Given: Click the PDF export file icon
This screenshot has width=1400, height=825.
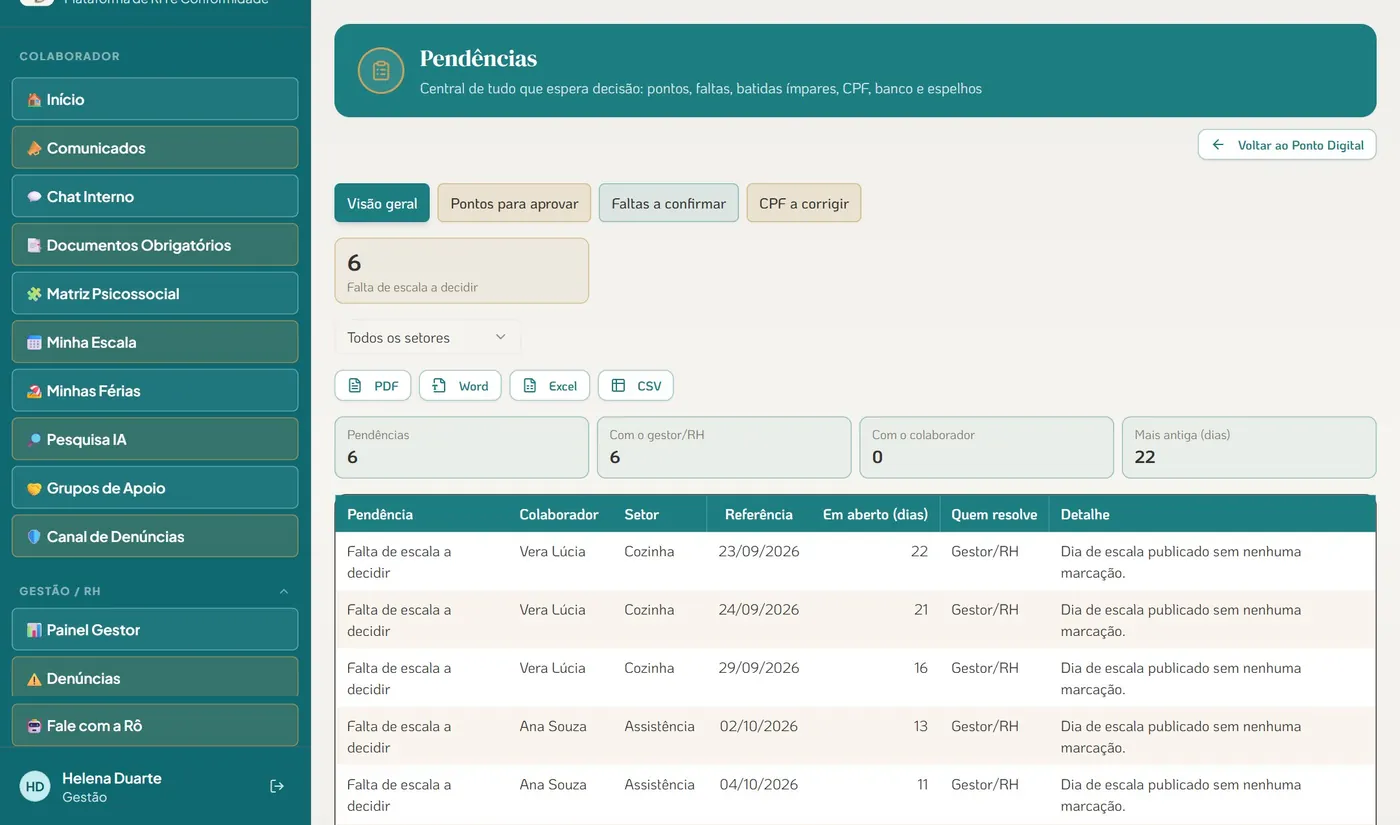Looking at the screenshot, I should pyautogui.click(x=355, y=386).
